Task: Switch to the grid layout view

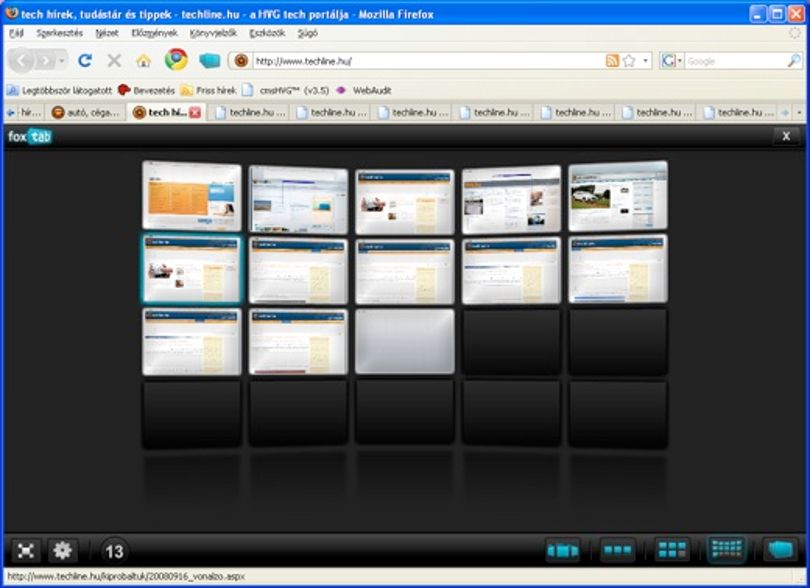Action: coord(672,550)
